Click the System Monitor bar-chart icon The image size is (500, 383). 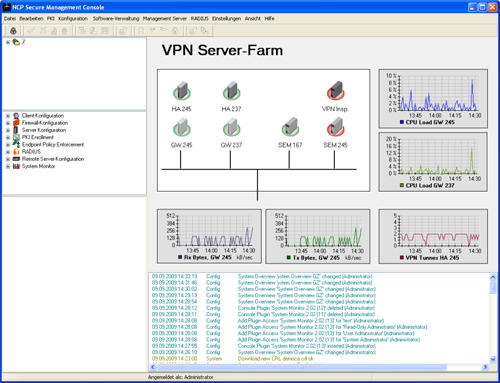click(x=16, y=166)
